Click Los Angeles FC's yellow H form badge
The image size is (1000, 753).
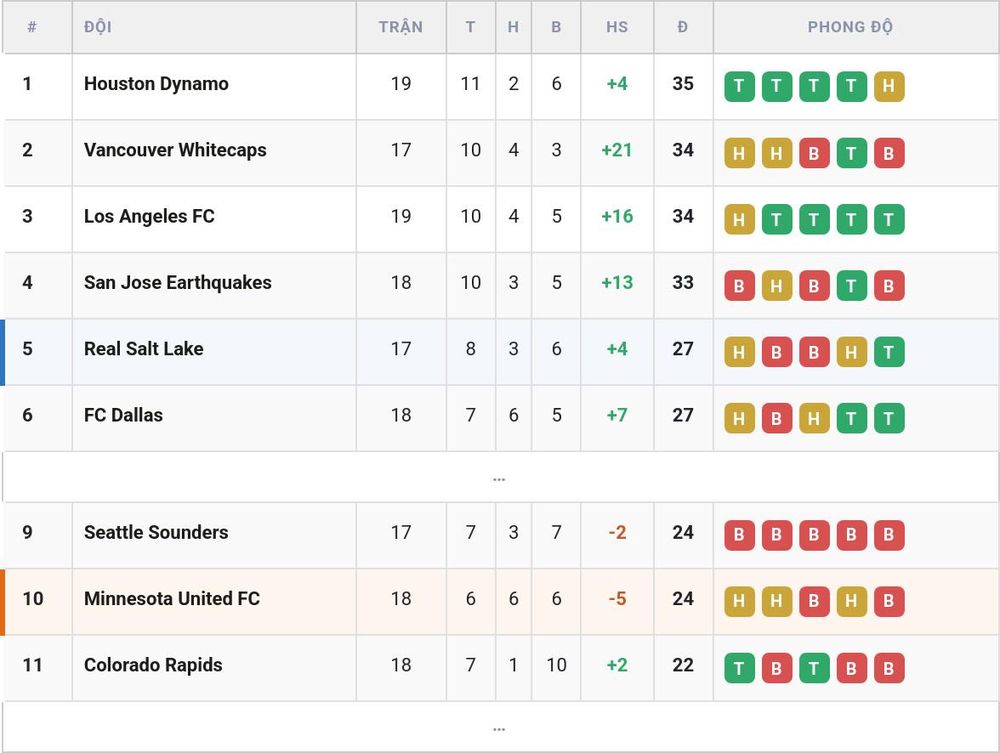click(739, 219)
